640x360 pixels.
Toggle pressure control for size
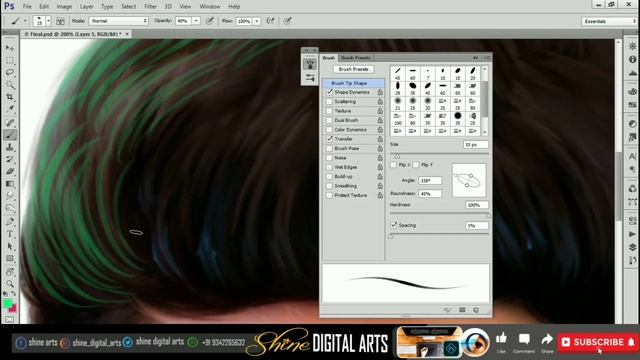point(288,21)
